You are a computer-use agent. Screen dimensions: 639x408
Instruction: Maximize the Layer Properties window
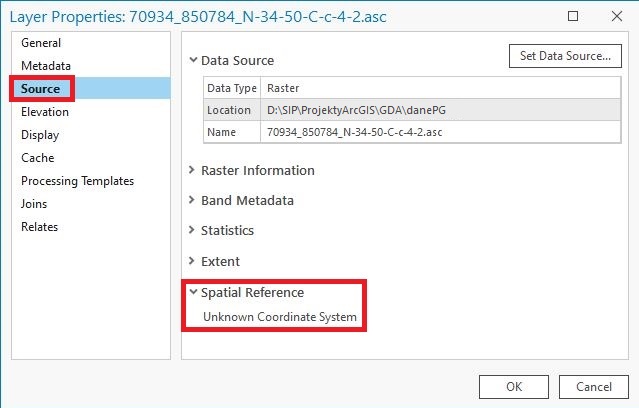573,16
